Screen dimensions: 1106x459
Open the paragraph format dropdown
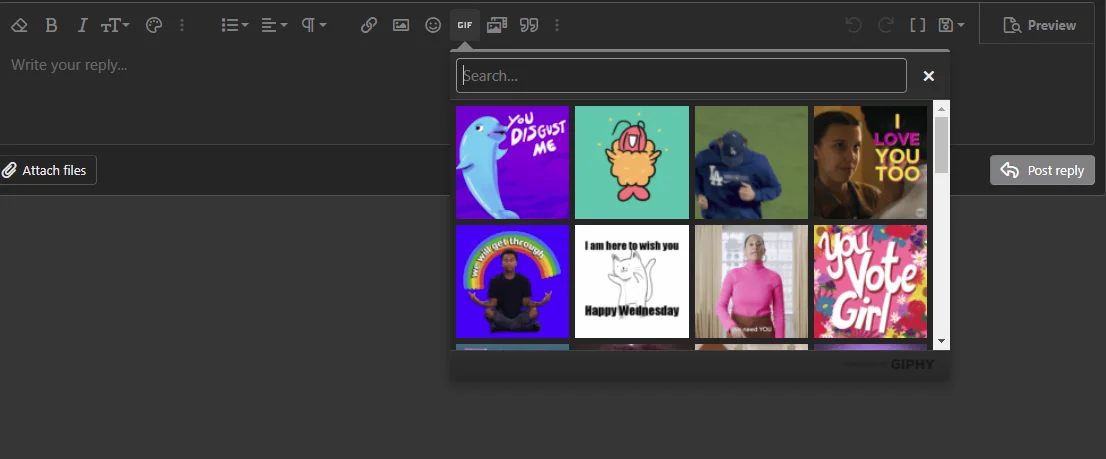[x=314, y=25]
